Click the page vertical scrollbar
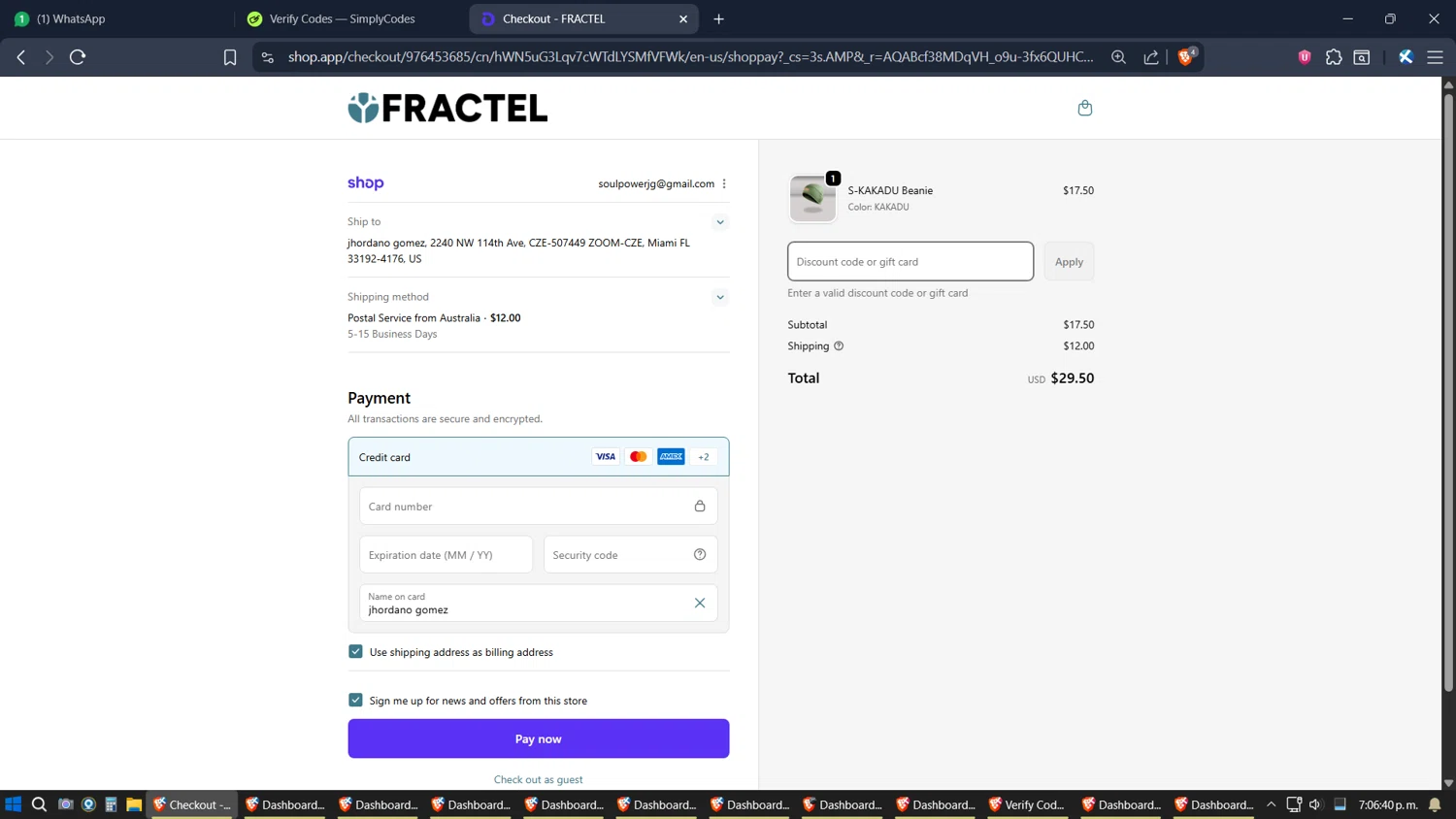Image resolution: width=1456 pixels, height=819 pixels. click(x=1448, y=393)
